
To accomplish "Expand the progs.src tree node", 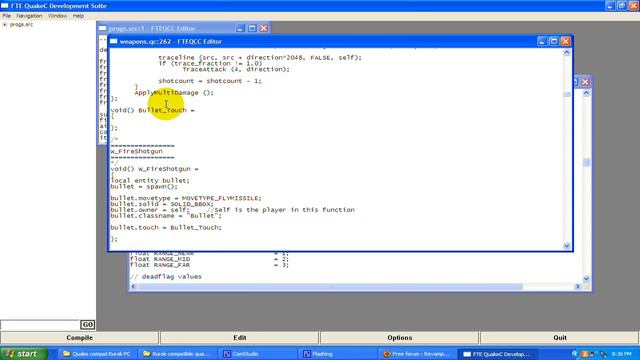I will point(4,24).
